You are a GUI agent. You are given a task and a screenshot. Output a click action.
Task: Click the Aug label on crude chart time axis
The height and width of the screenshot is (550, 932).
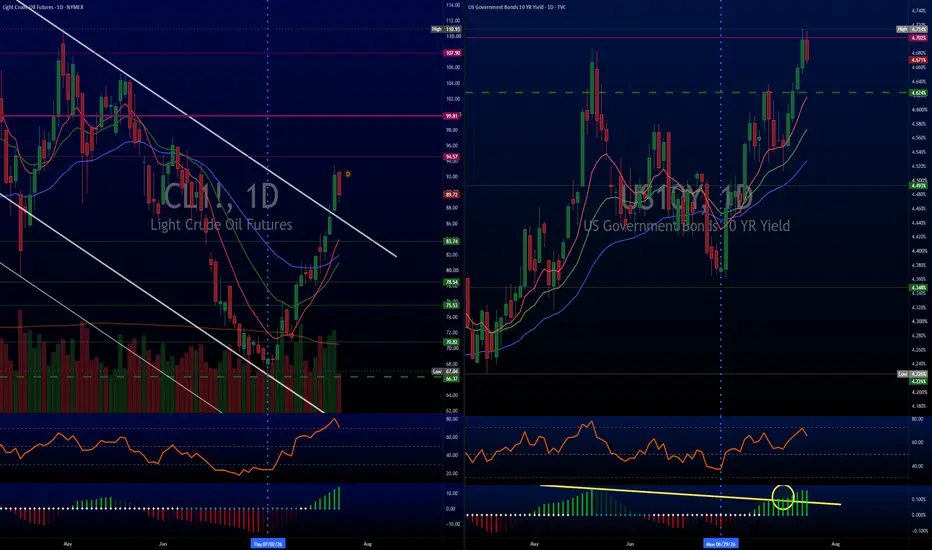click(367, 543)
